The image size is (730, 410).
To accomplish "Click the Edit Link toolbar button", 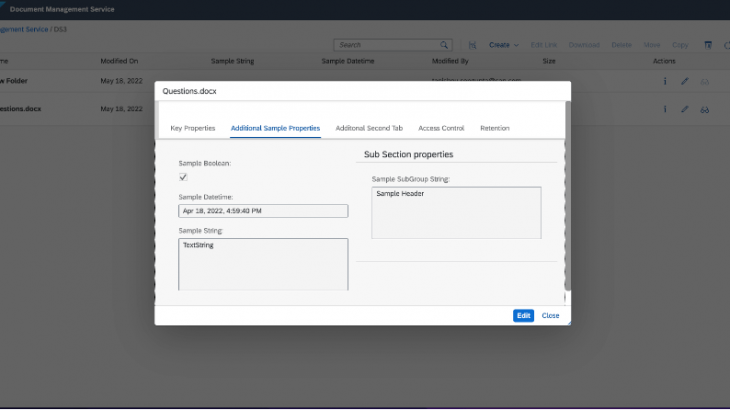I will [543, 45].
